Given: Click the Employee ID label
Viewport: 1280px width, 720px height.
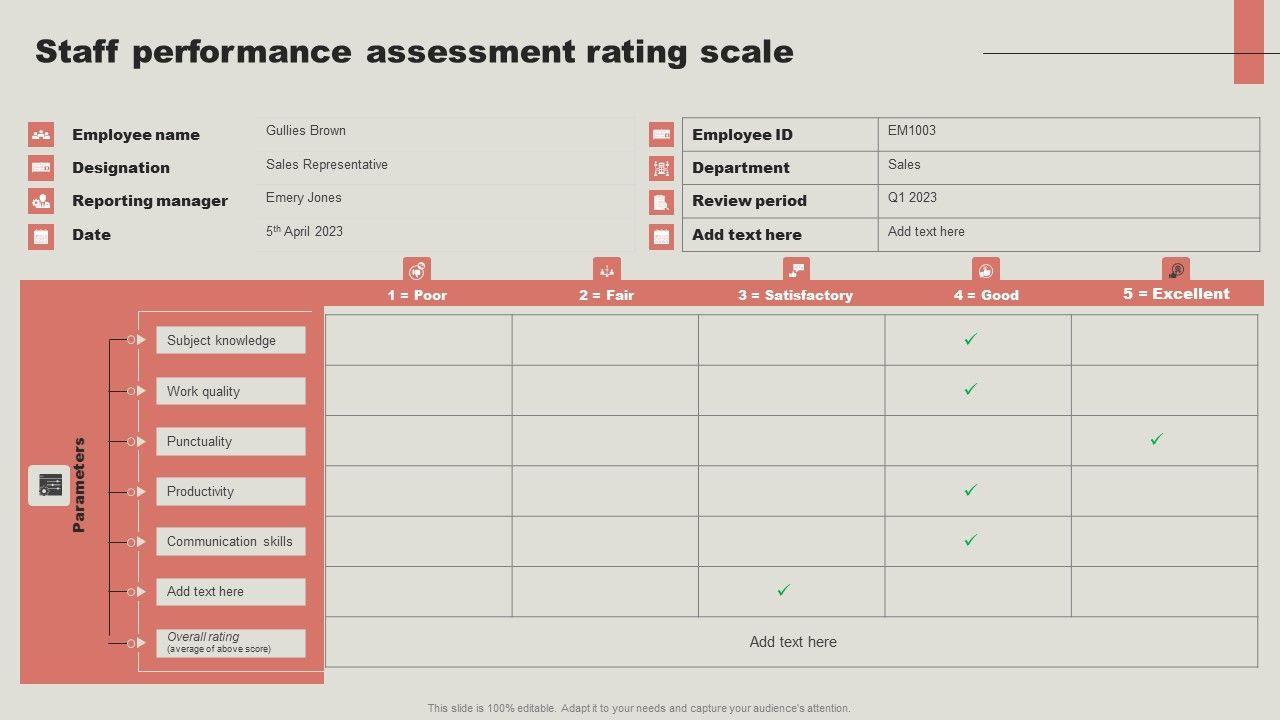Looking at the screenshot, I should pos(742,135).
